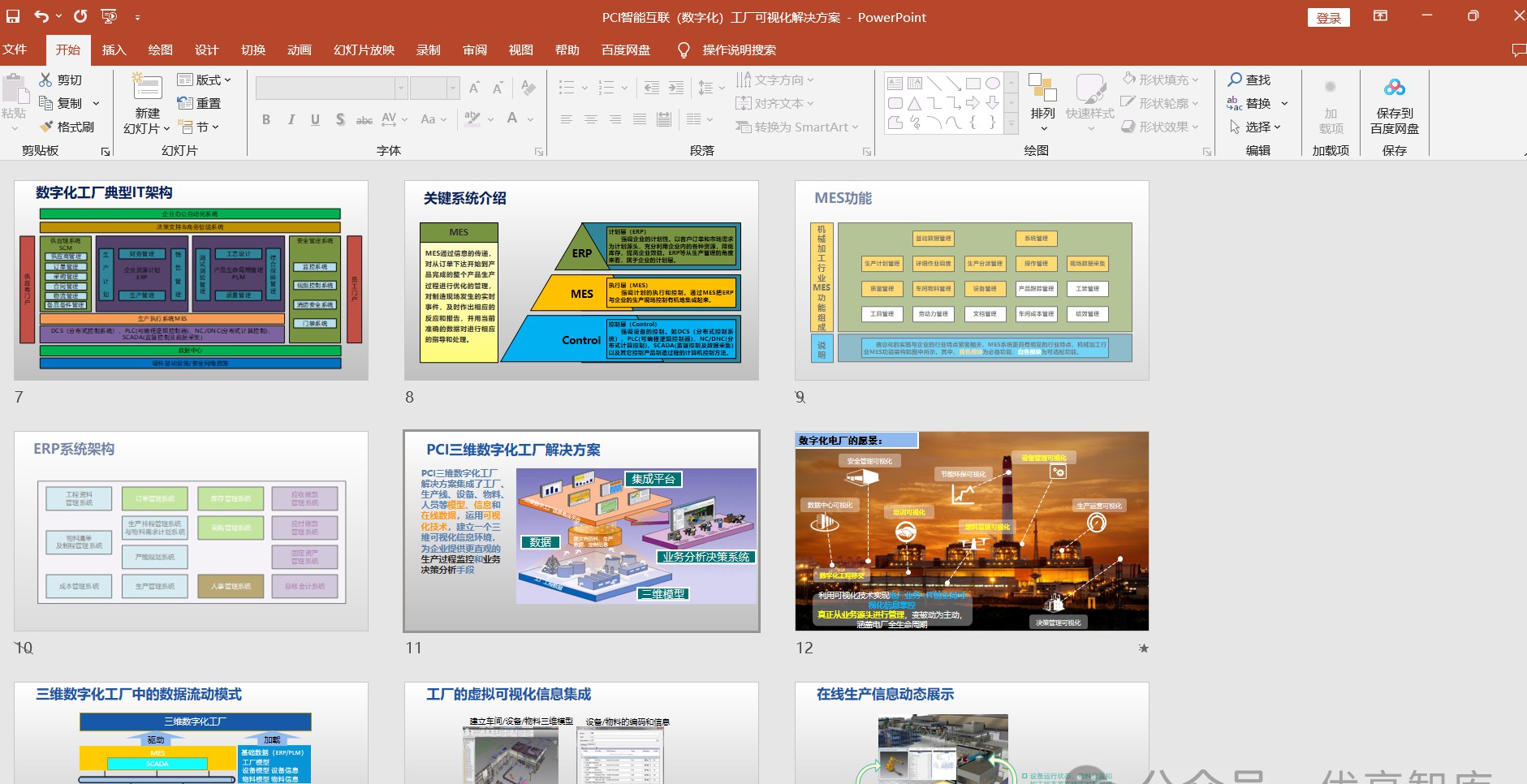Open the 版式 layout dropdown

point(204,80)
